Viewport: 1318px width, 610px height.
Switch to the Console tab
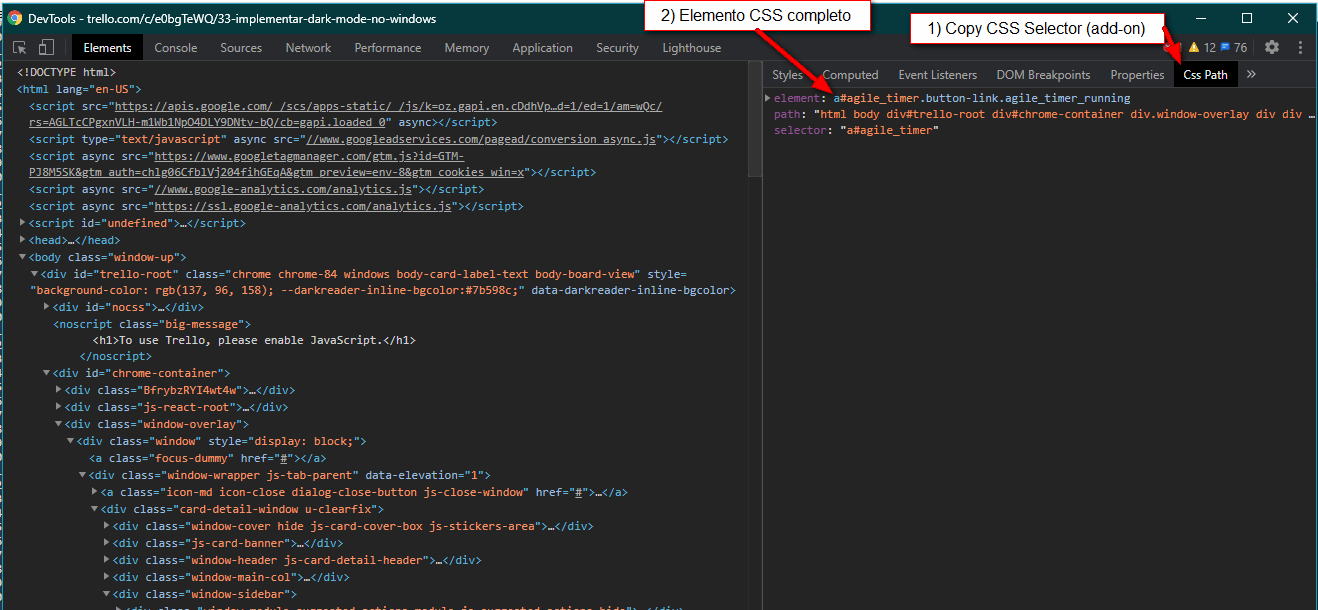(x=175, y=48)
